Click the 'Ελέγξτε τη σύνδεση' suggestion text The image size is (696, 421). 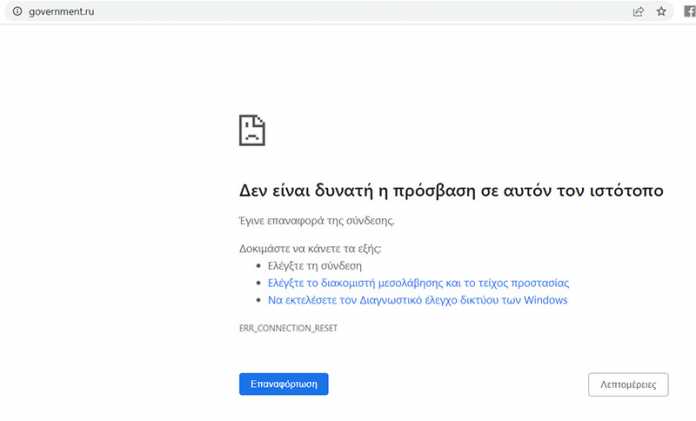coord(315,266)
